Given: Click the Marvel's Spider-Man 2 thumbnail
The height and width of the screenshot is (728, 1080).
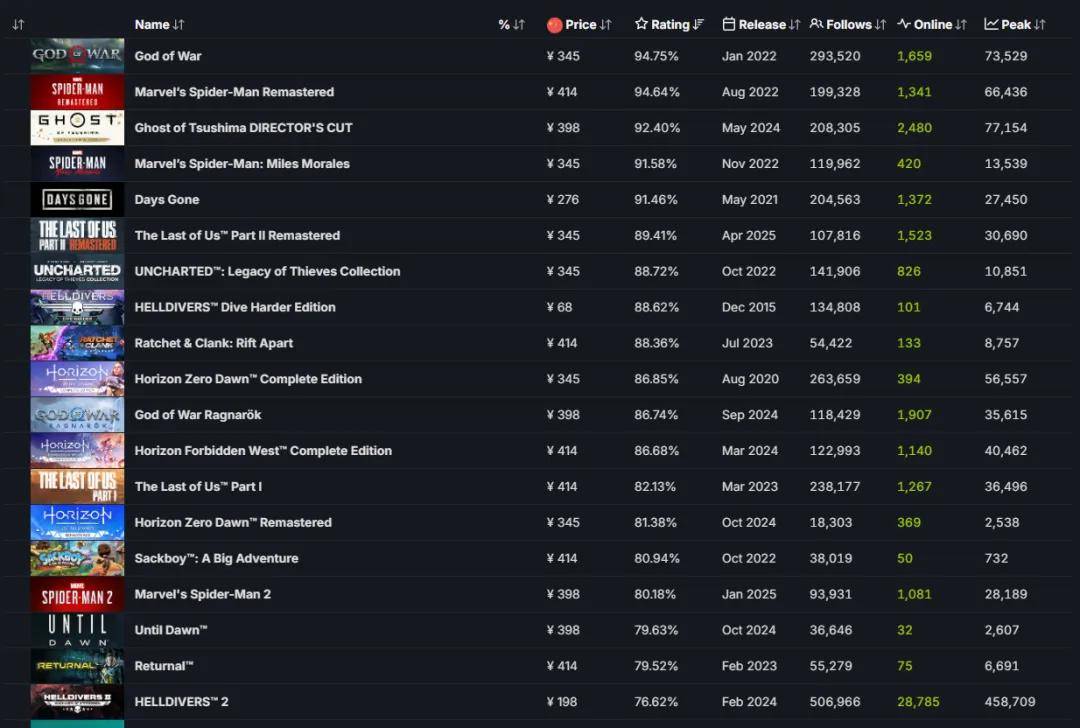Looking at the screenshot, I should [x=77, y=594].
